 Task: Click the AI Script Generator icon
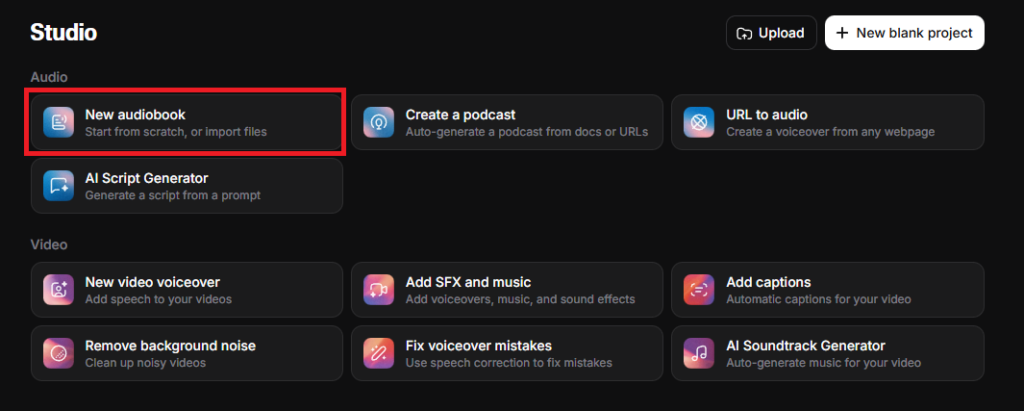[x=59, y=186]
